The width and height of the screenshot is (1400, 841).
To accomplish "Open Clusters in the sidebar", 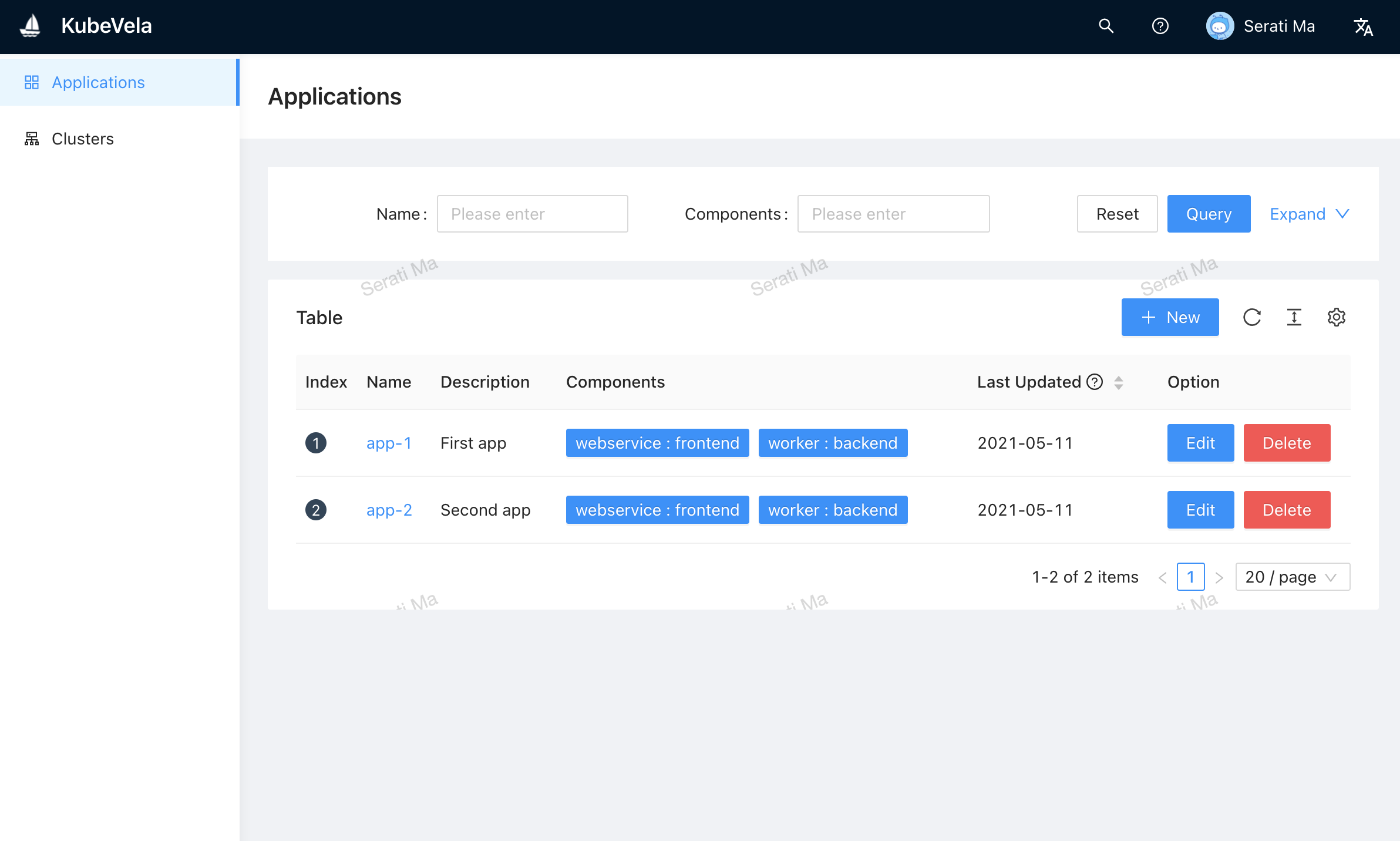I will [x=83, y=139].
